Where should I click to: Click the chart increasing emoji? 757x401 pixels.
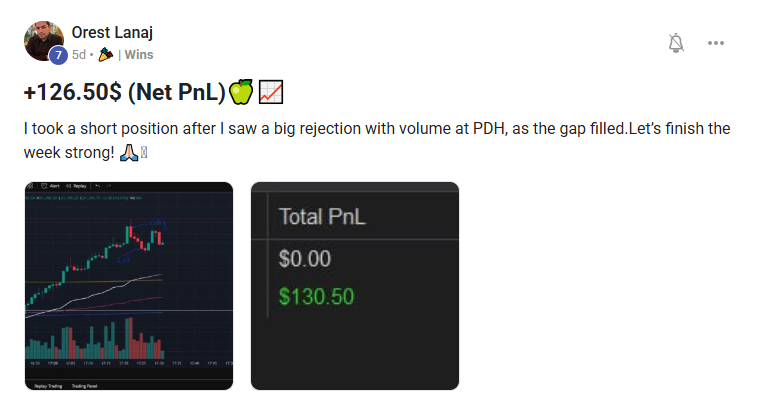click(x=271, y=92)
